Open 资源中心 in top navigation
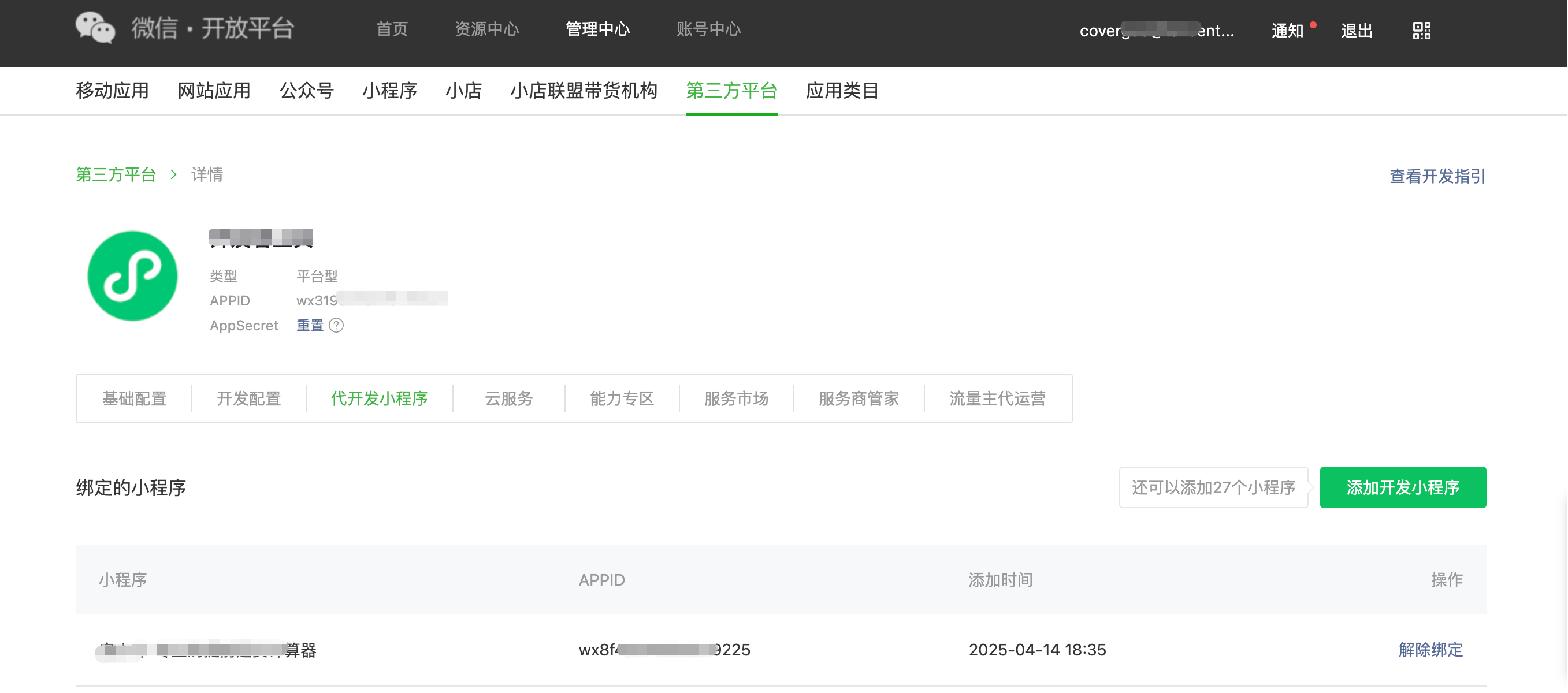This screenshot has height=693, width=1568. click(486, 29)
